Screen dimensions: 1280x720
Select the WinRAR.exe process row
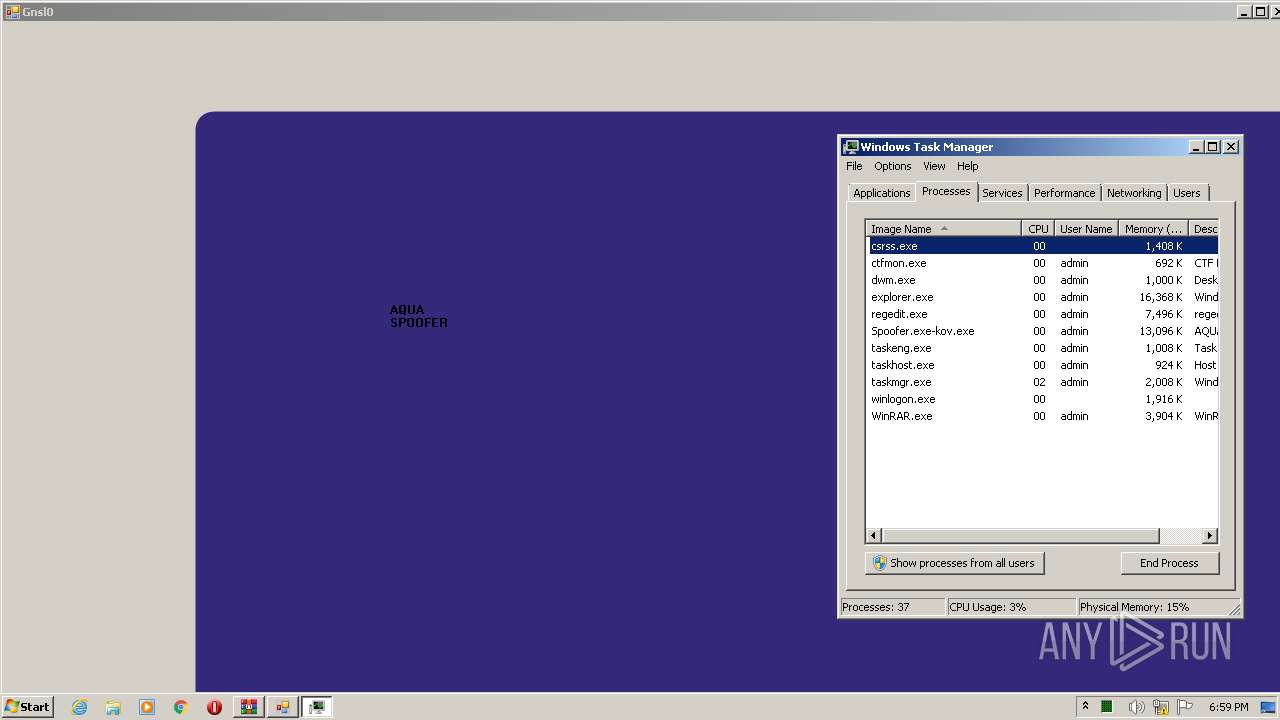pyautogui.click(x=1042, y=416)
